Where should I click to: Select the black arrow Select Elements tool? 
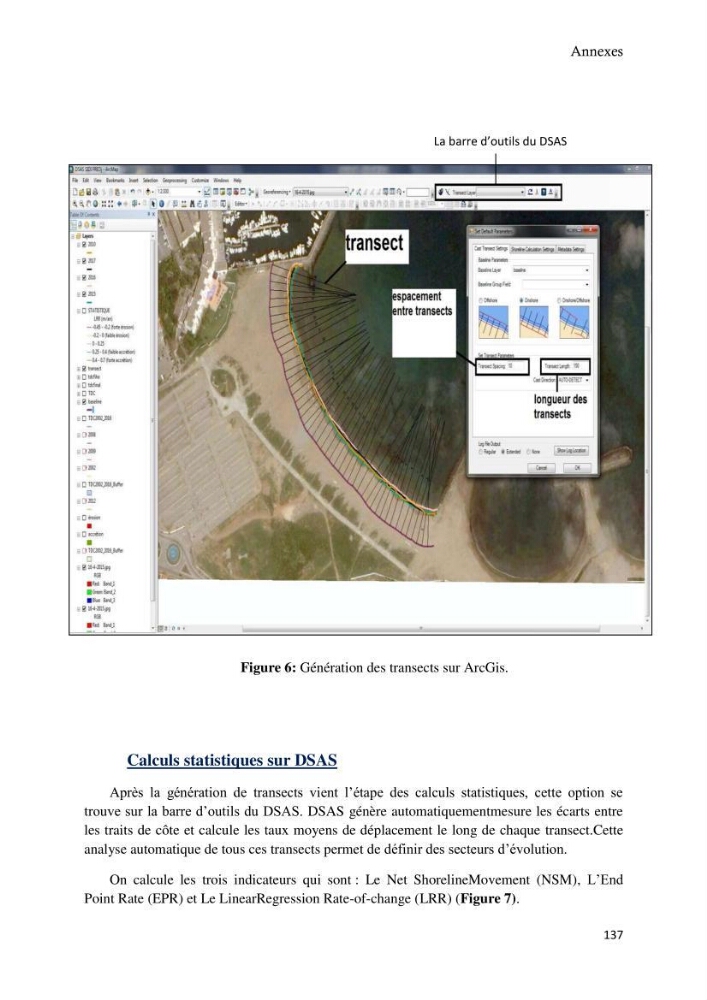tap(153, 204)
